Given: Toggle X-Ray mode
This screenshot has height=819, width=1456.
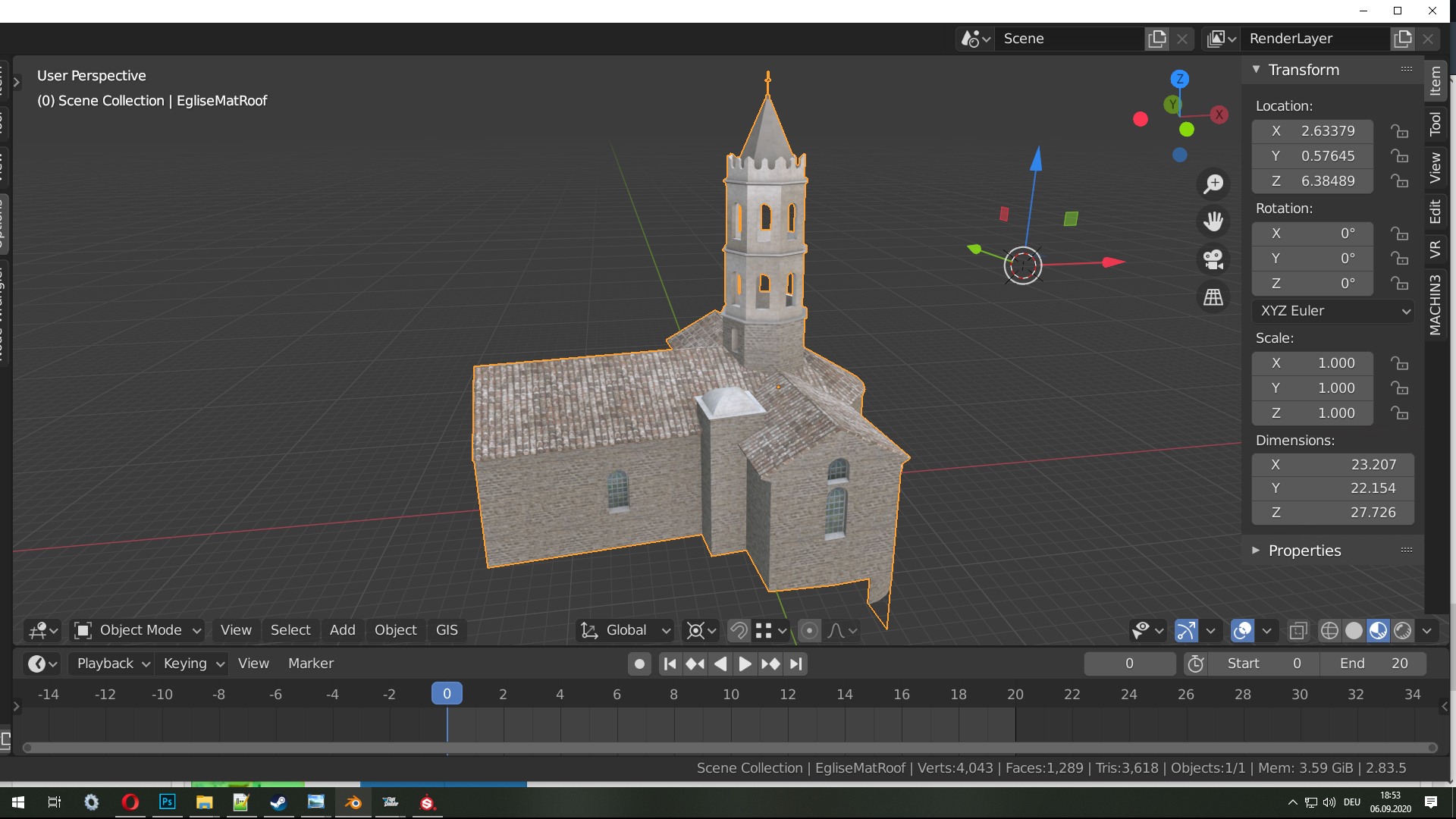Looking at the screenshot, I should (1299, 630).
